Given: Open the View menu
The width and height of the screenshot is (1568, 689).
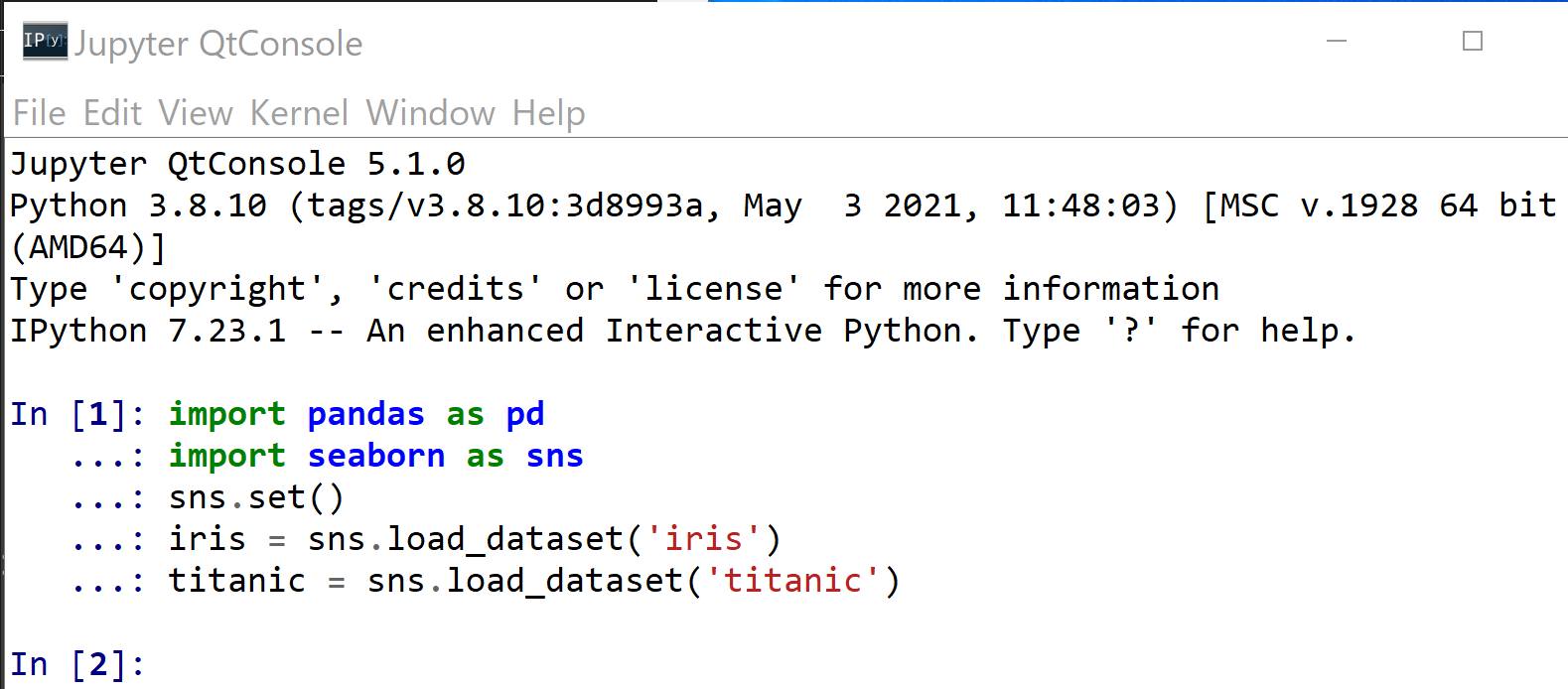Looking at the screenshot, I should tap(195, 113).
